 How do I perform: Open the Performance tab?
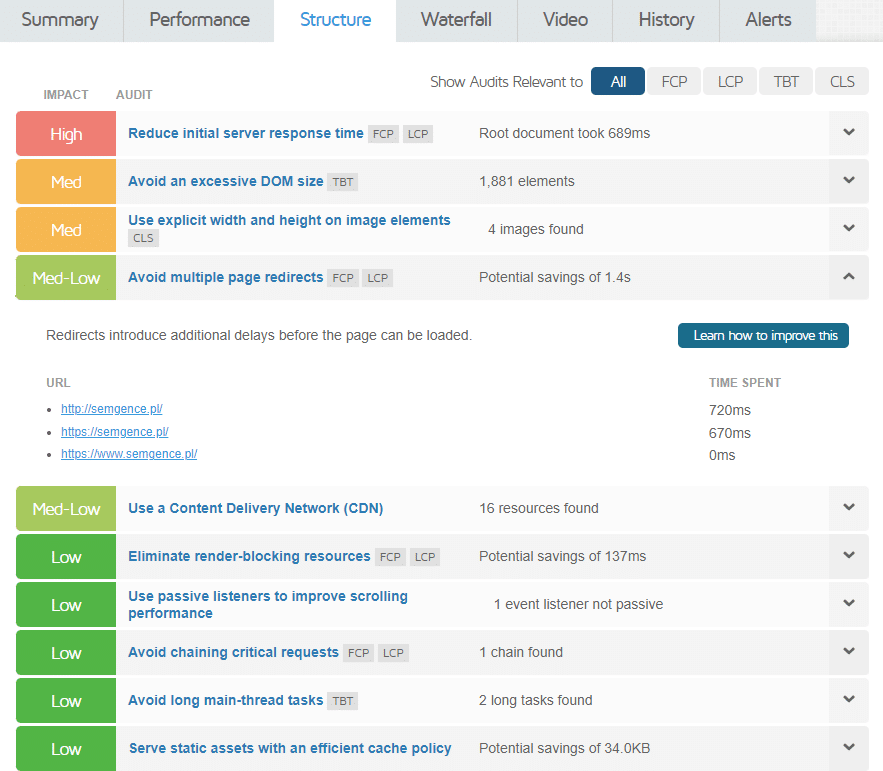[x=199, y=20]
